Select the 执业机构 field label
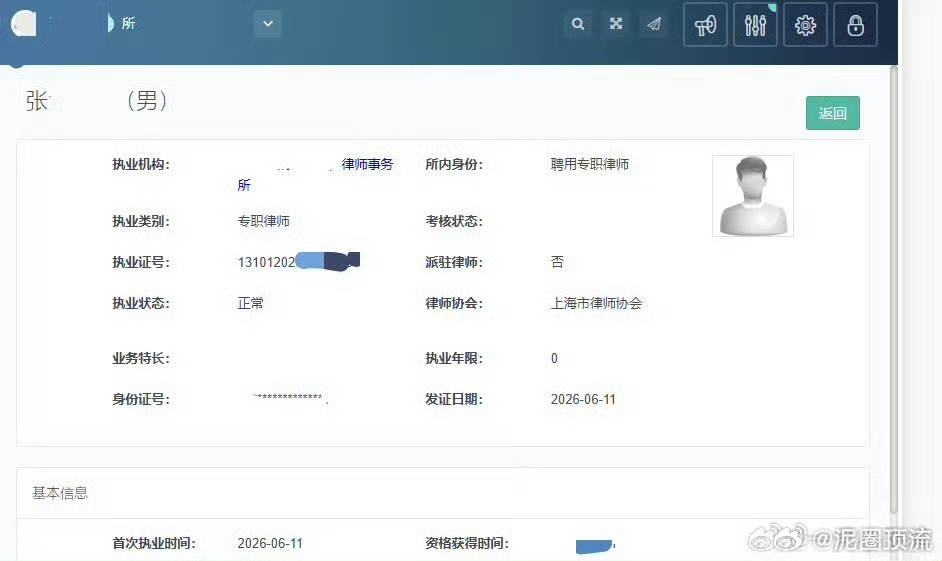942x561 pixels. (x=141, y=165)
